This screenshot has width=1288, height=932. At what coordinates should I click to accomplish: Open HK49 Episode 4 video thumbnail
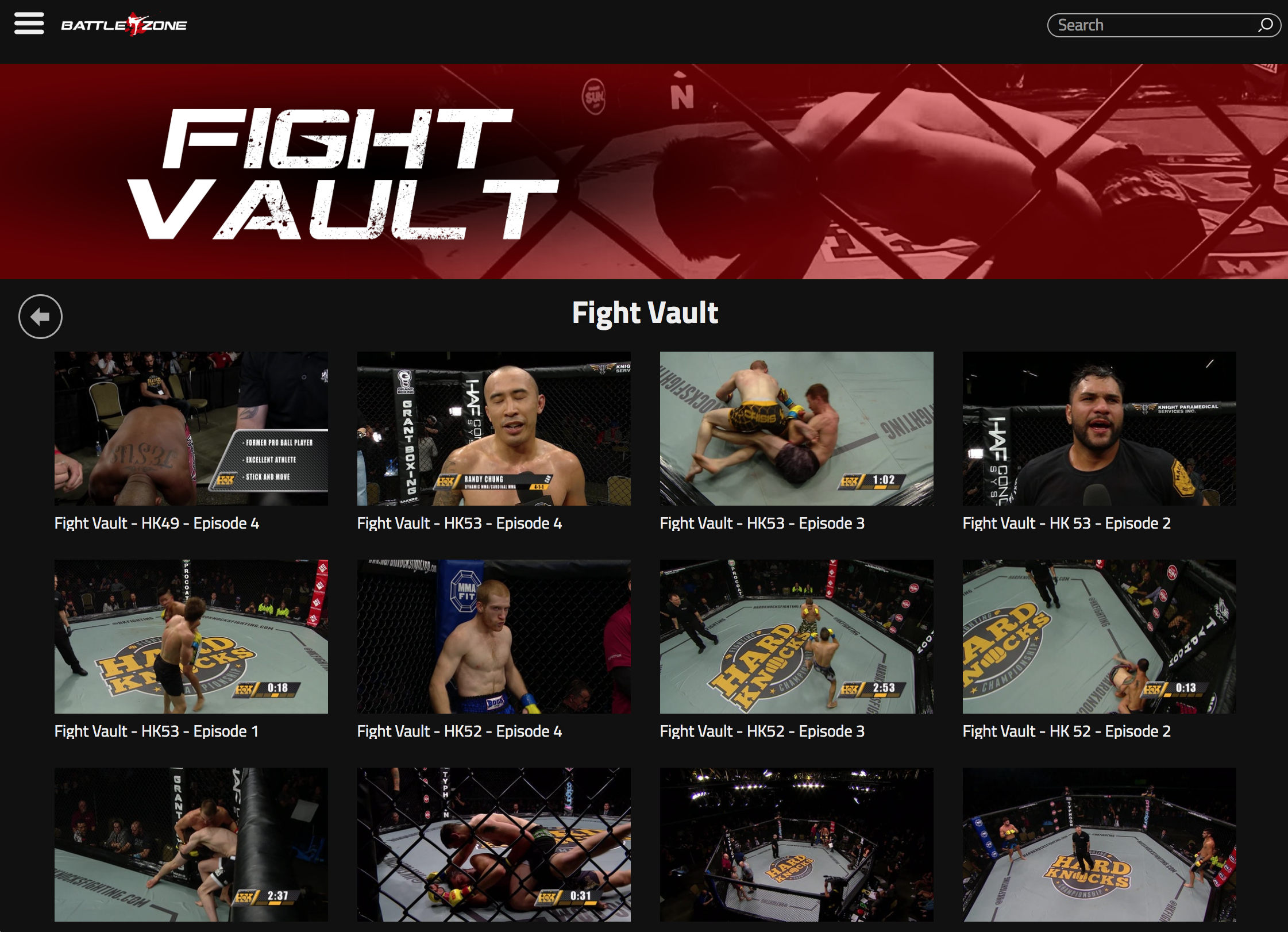tap(191, 429)
